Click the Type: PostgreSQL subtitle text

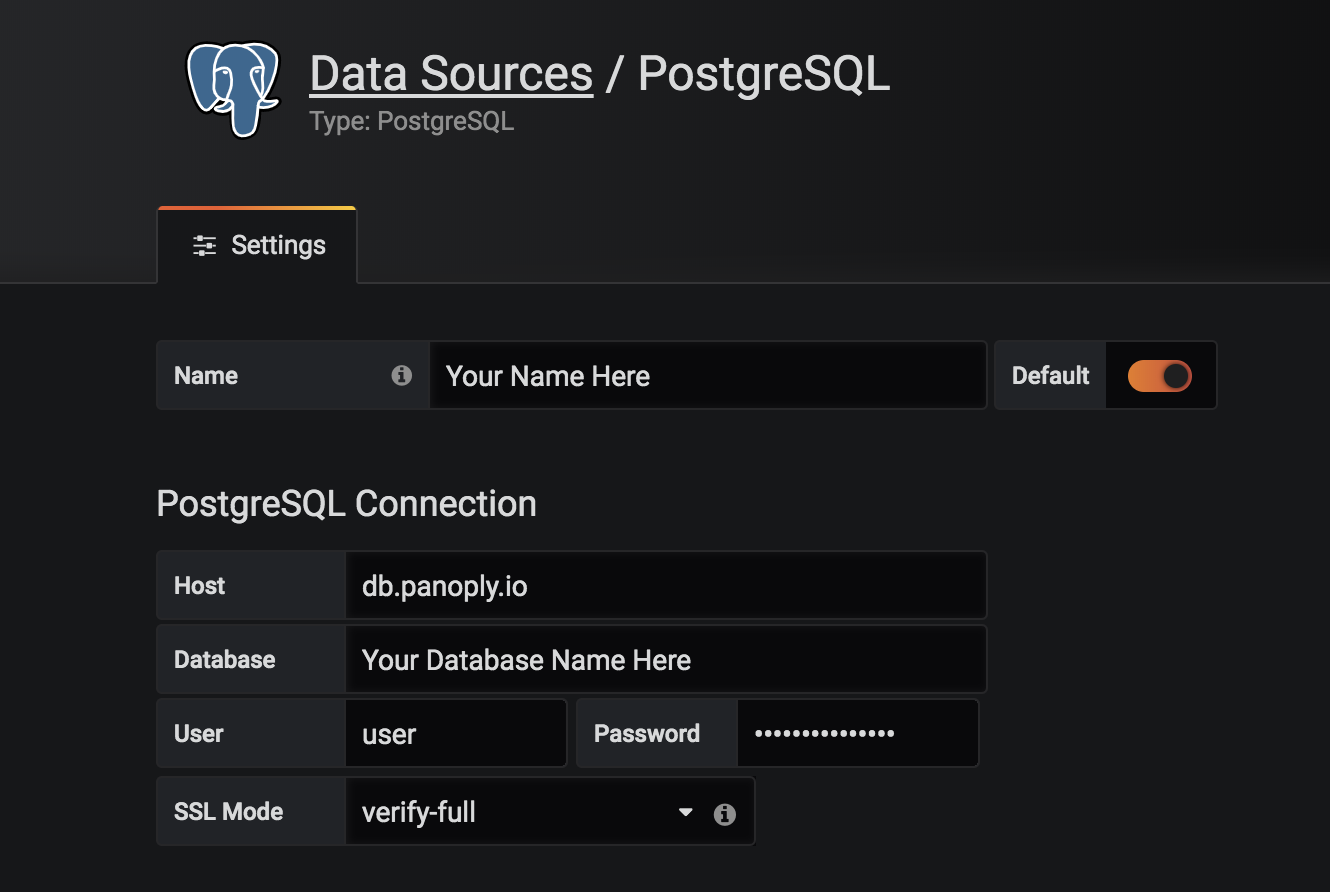click(411, 122)
